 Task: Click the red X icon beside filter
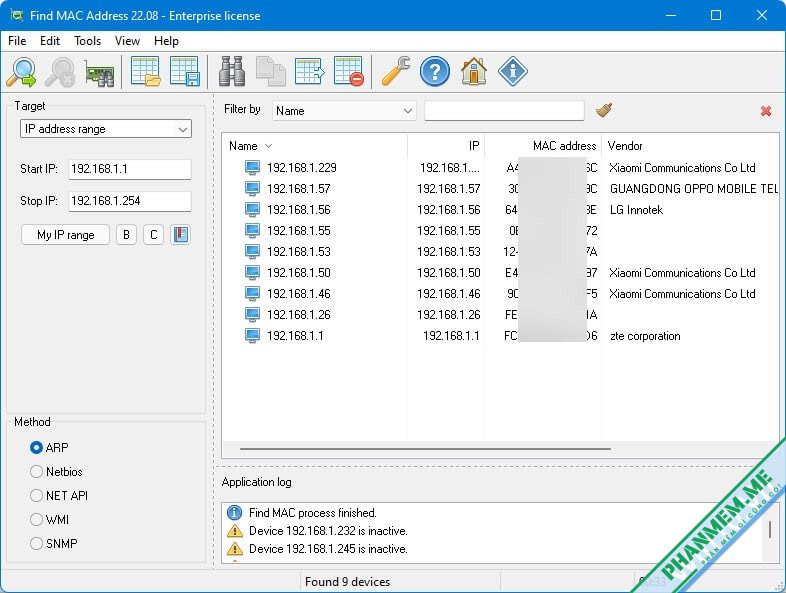click(766, 111)
